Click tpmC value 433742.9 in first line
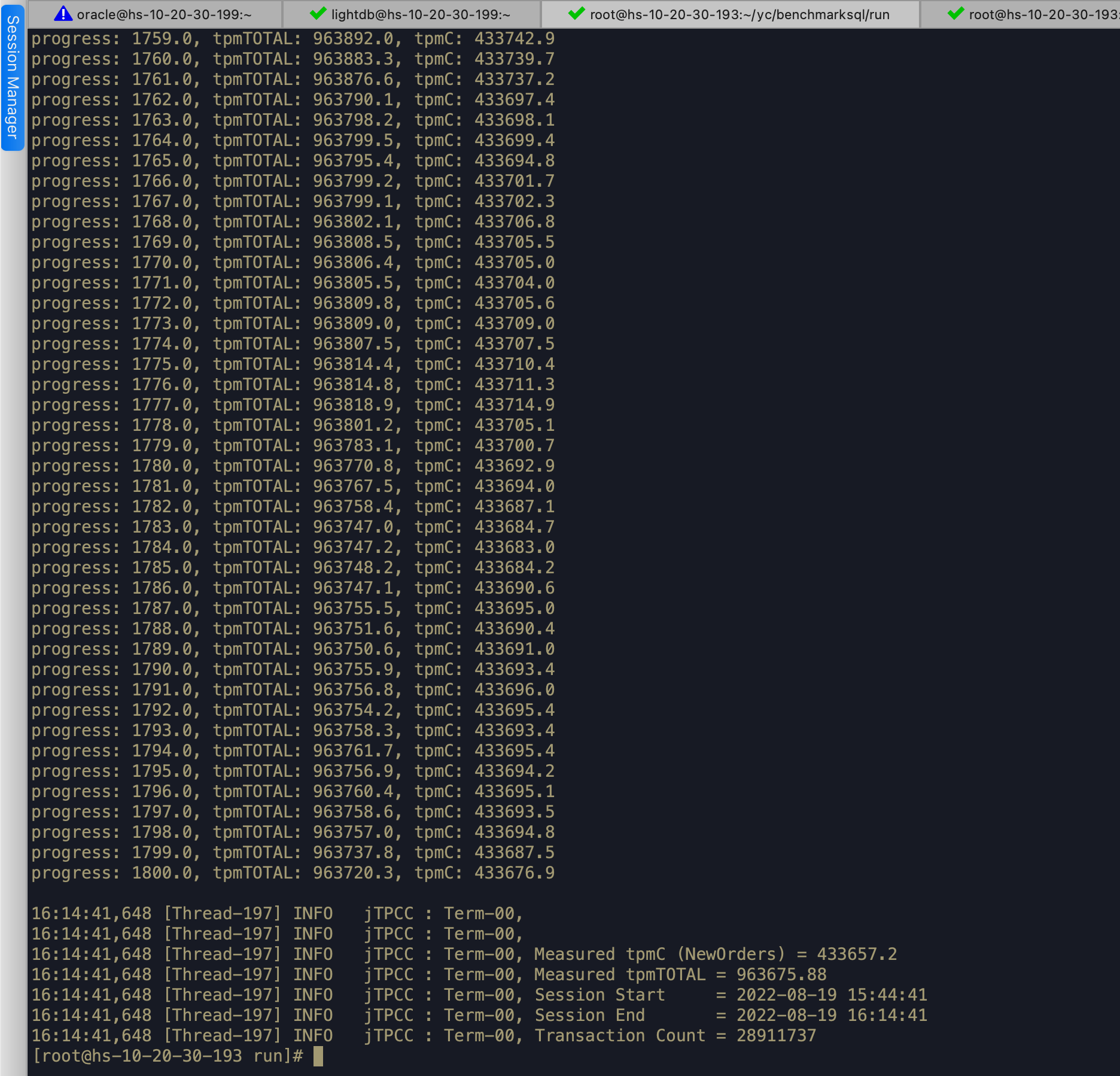This screenshot has width=1120, height=1076. tap(515, 39)
